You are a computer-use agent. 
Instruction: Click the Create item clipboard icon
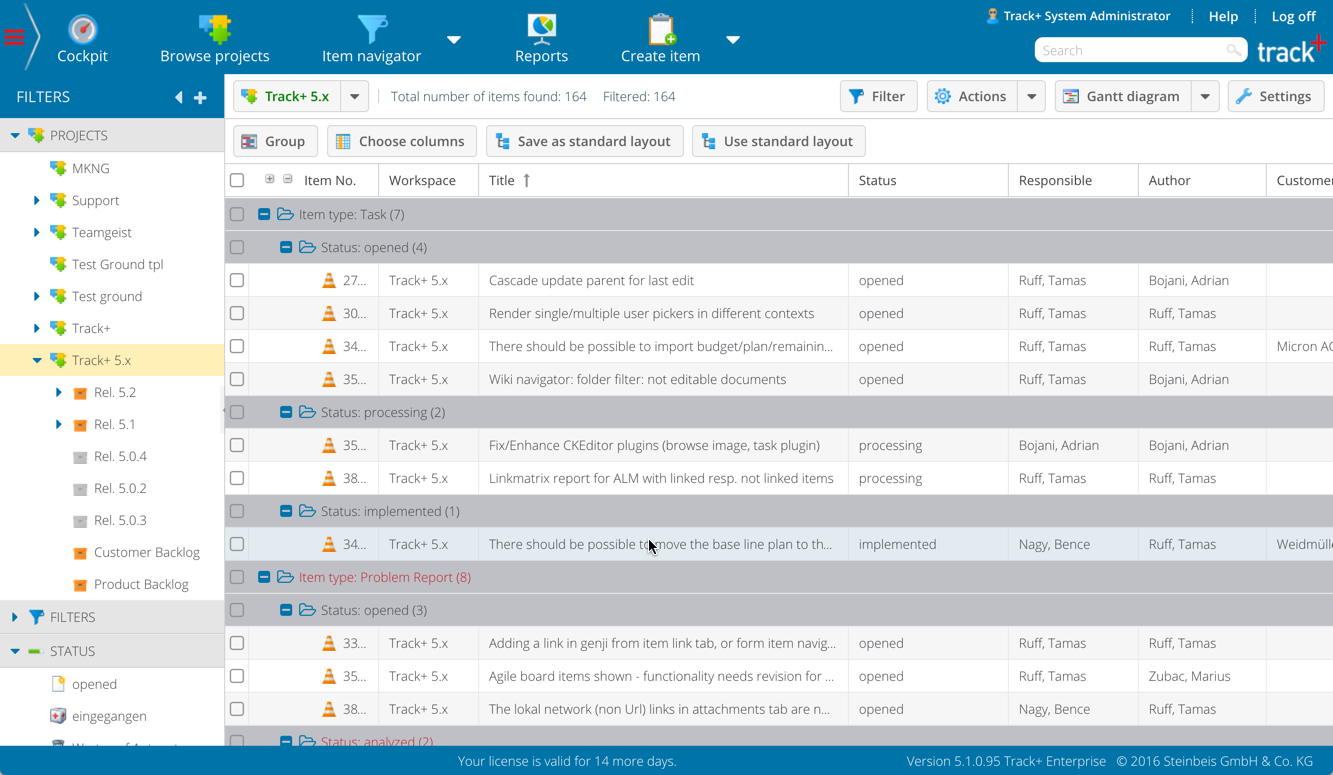click(x=660, y=30)
